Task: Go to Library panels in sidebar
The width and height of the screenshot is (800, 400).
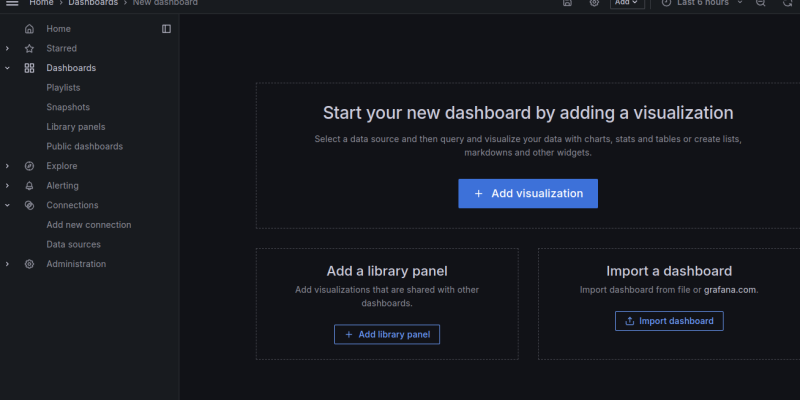Action: click(x=75, y=127)
